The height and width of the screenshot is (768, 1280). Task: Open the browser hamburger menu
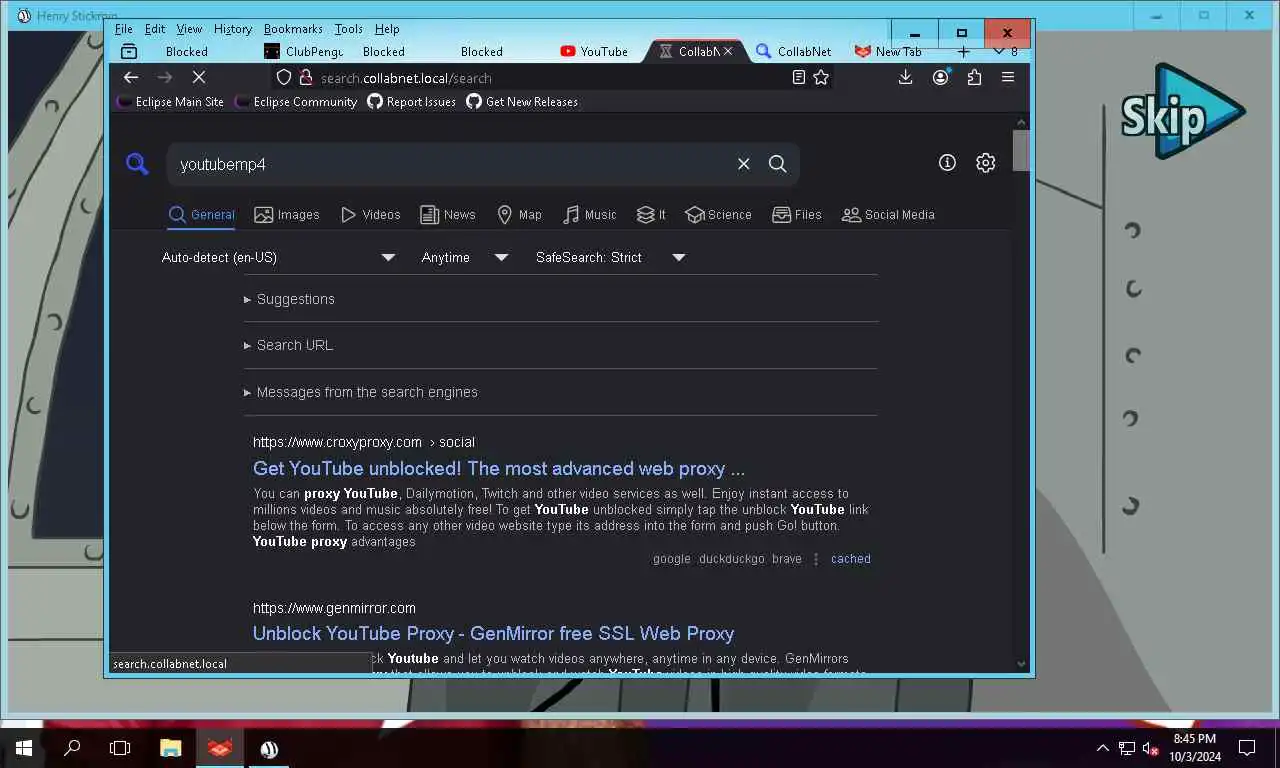coord(1008,77)
